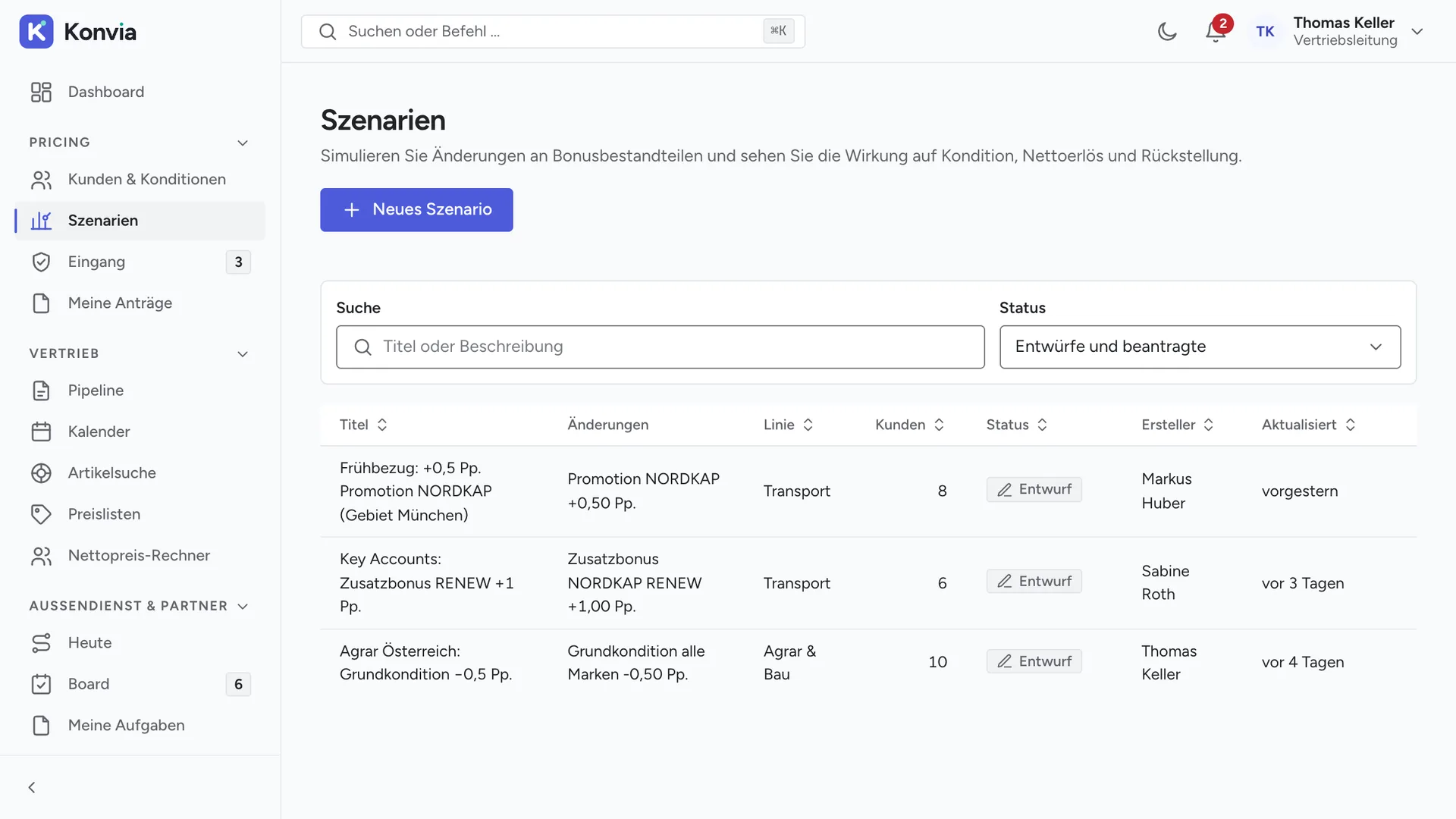Click the ⌘K shortcut hint
Viewport: 1456px width, 819px height.
(x=778, y=31)
